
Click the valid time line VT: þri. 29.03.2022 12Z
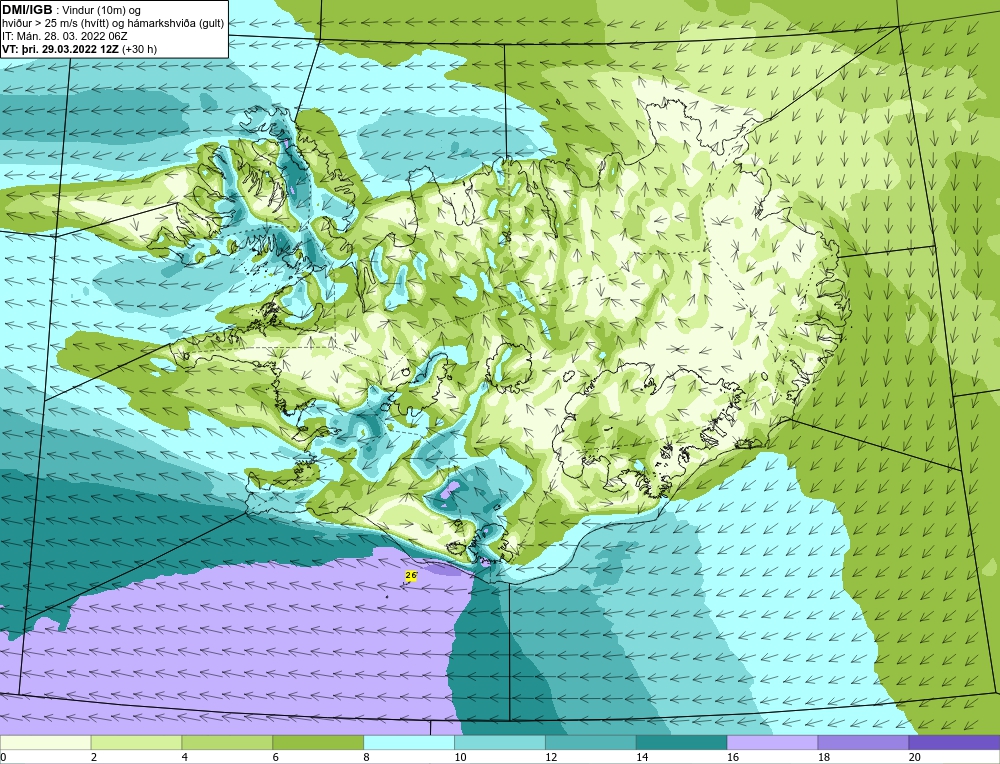tap(80, 49)
